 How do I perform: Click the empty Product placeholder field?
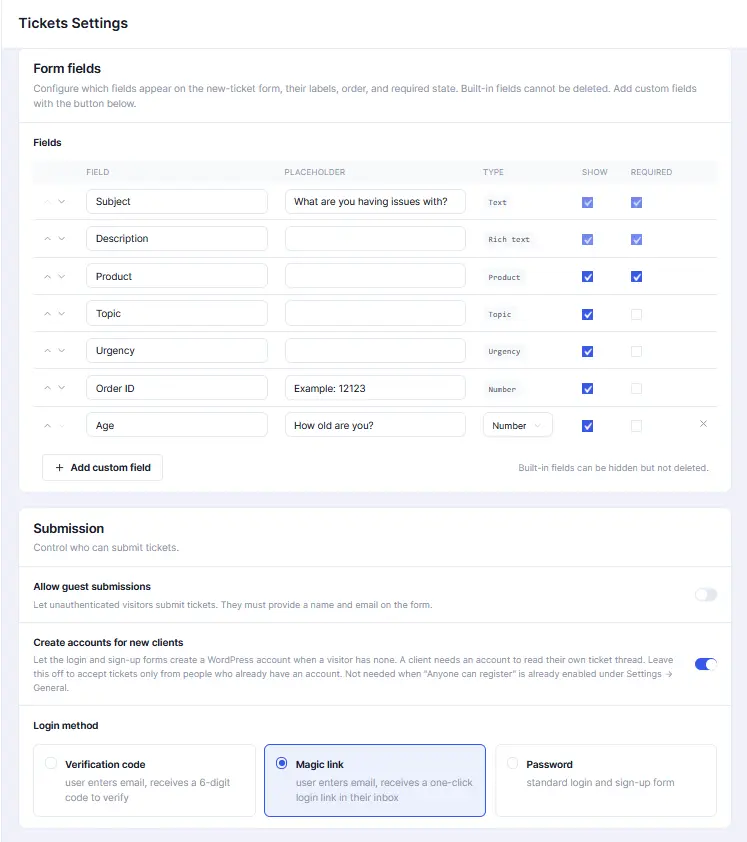tap(375, 276)
